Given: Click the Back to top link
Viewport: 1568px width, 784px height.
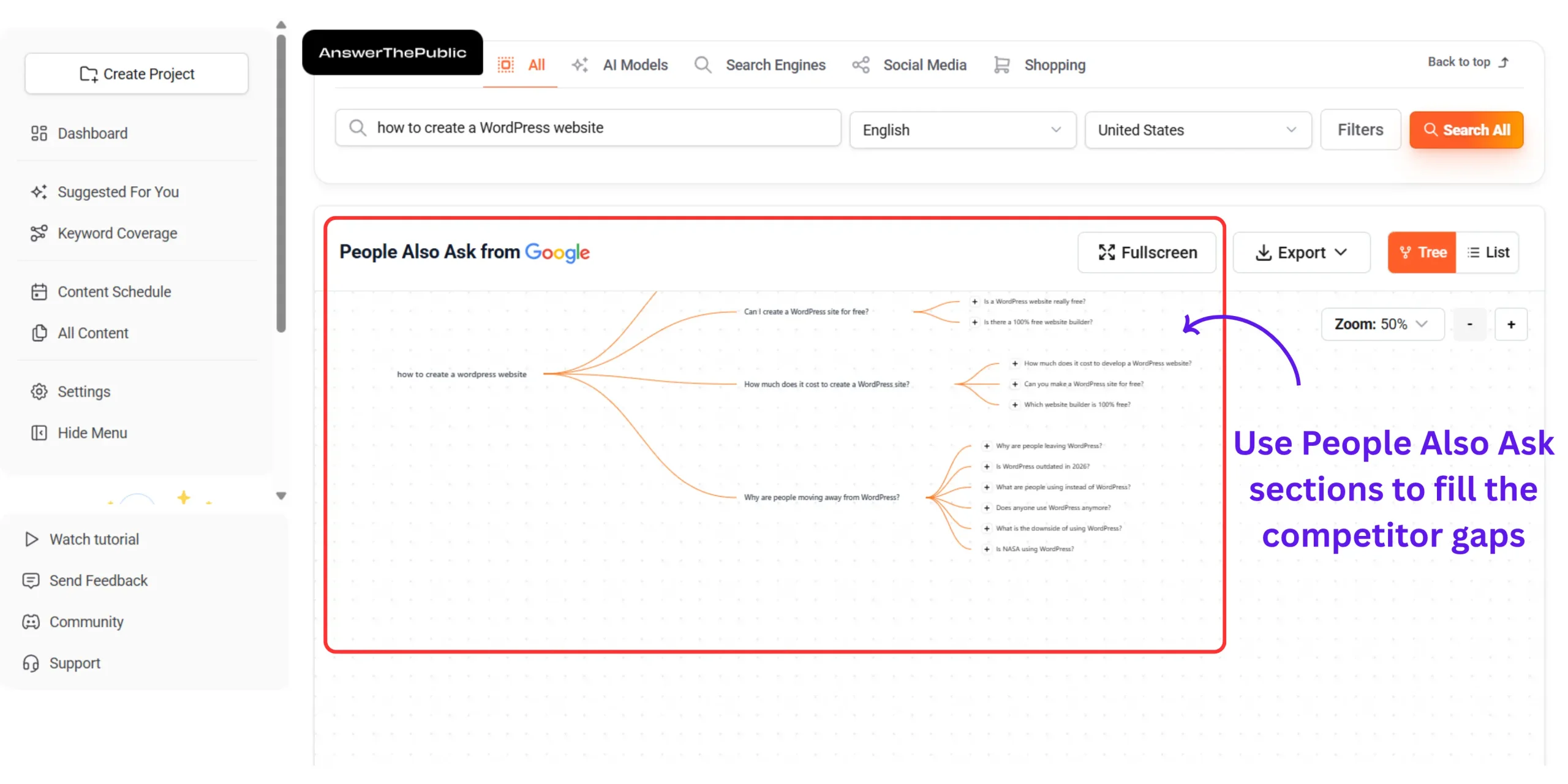Looking at the screenshot, I should coord(1468,62).
